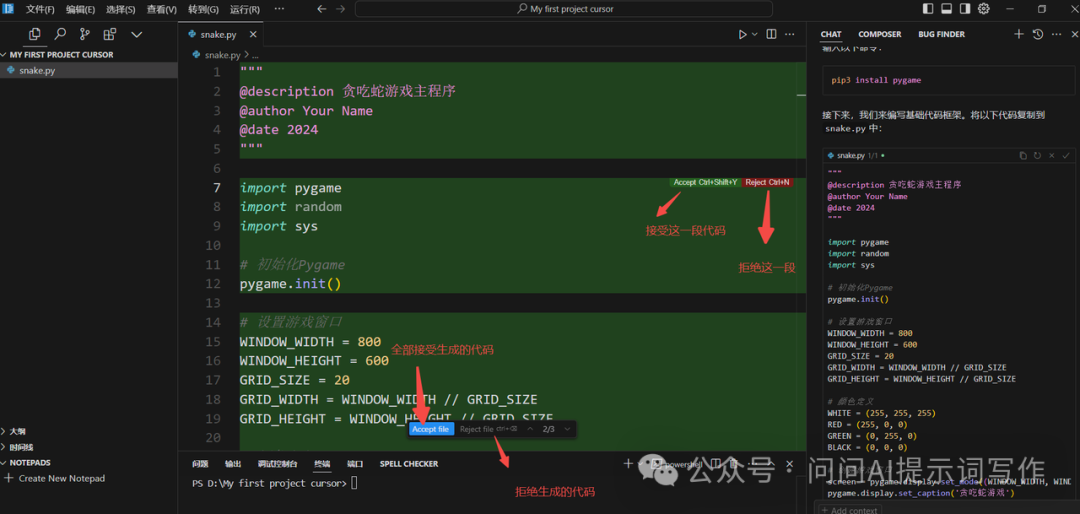The image size is (1080, 514).
Task: Click the Reject file button
Action: tap(488, 429)
